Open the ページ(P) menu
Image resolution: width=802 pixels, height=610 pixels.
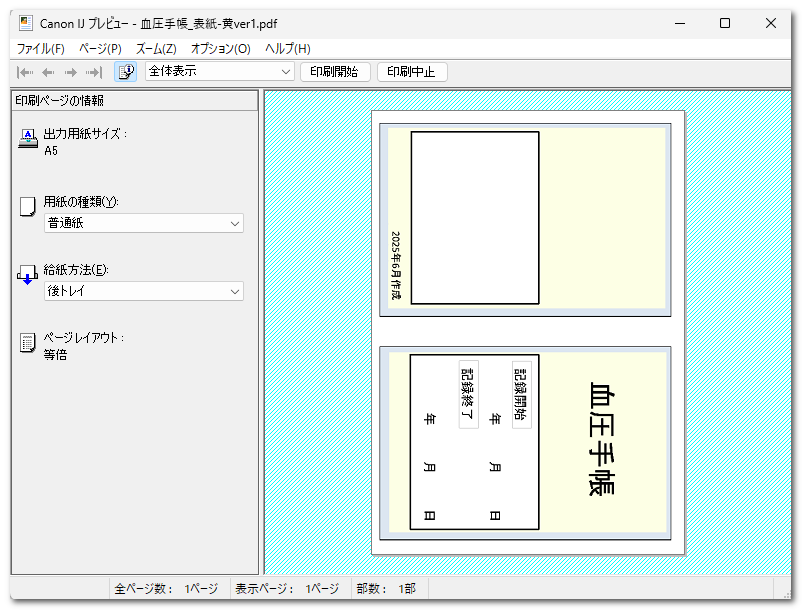pyautogui.click(x=100, y=49)
